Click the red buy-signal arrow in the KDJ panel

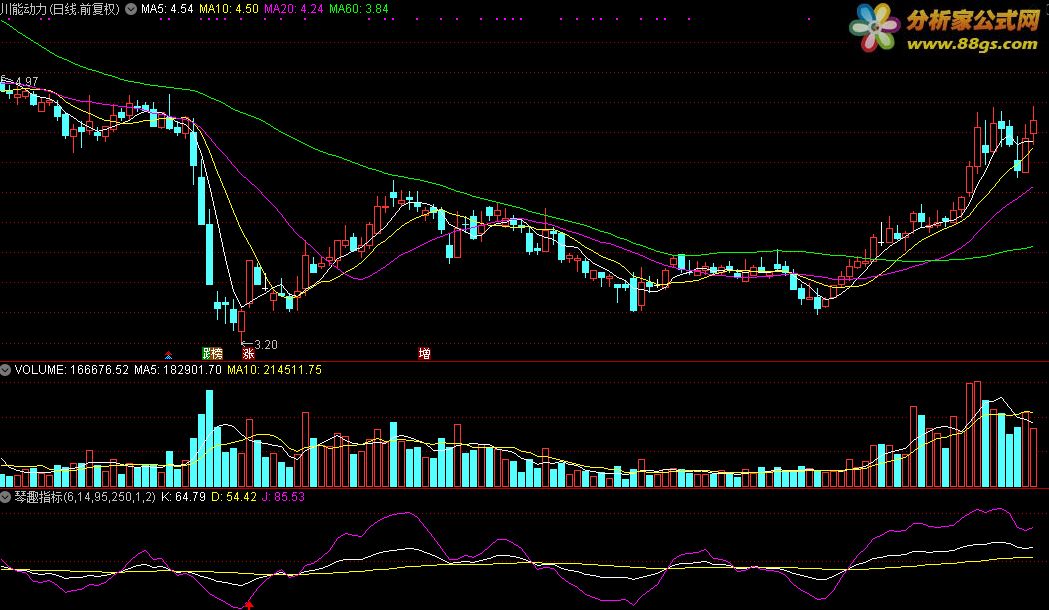[249, 605]
